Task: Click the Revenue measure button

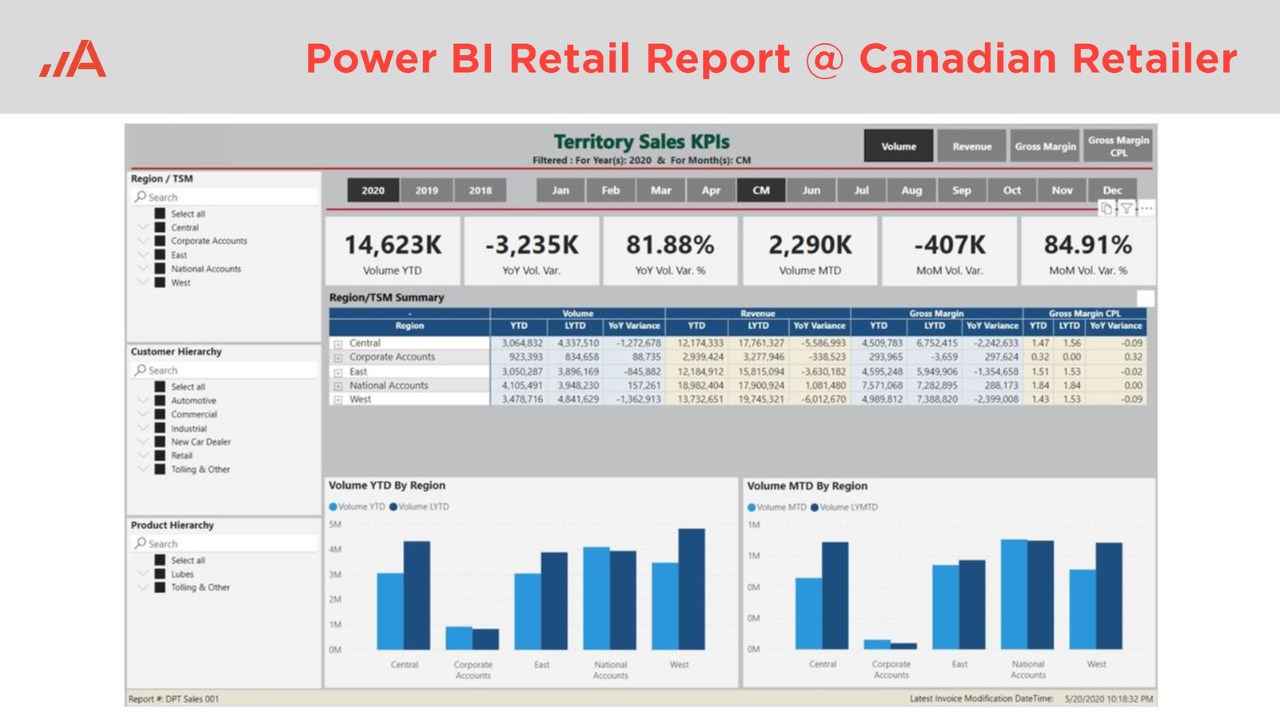Action: pyautogui.click(x=972, y=146)
